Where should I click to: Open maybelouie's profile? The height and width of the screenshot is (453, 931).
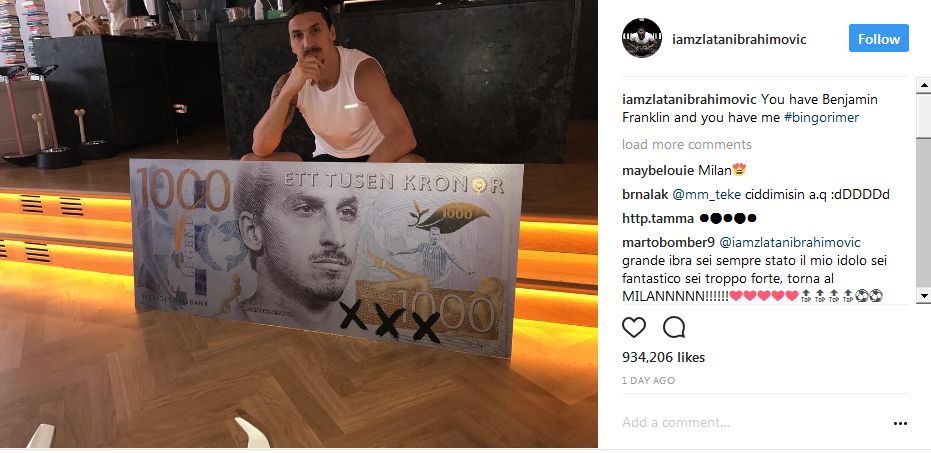658,171
